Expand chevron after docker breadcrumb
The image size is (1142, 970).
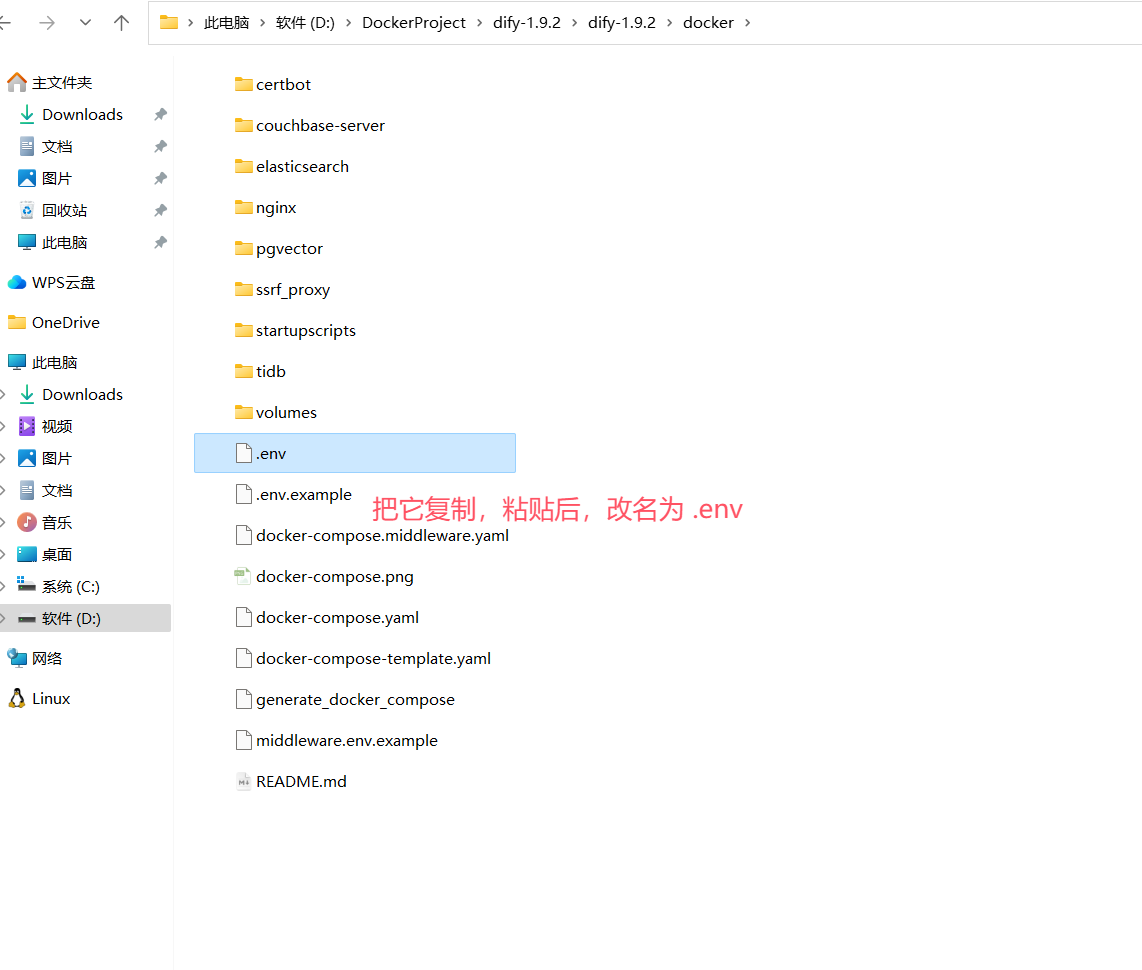(x=747, y=23)
